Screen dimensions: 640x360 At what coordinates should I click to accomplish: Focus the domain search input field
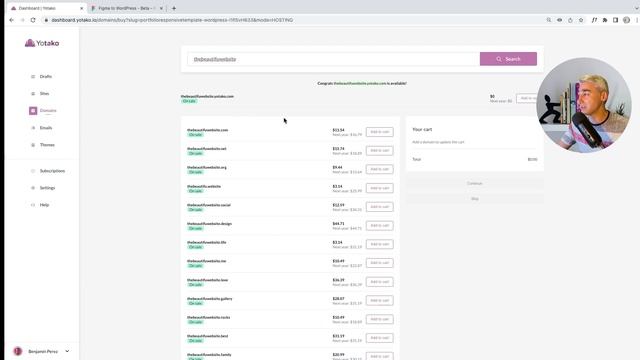pos(333,59)
